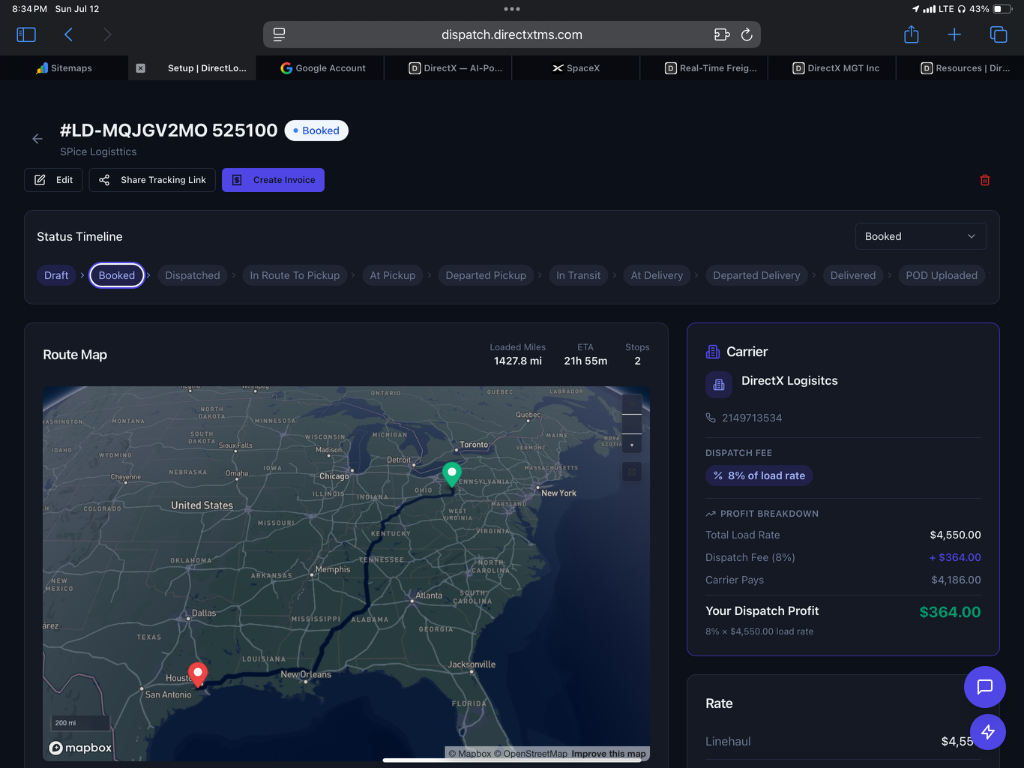Viewport: 1024px width, 768px height.
Task: Open the Safari share sheet
Action: click(x=911, y=34)
